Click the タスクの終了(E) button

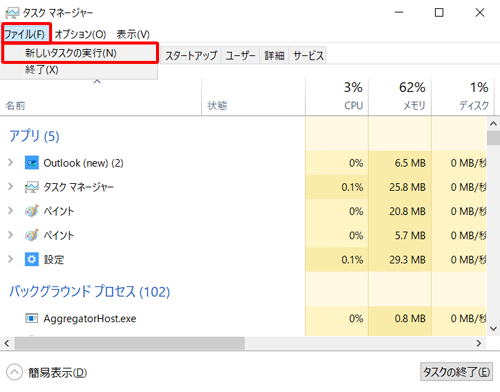point(456,372)
